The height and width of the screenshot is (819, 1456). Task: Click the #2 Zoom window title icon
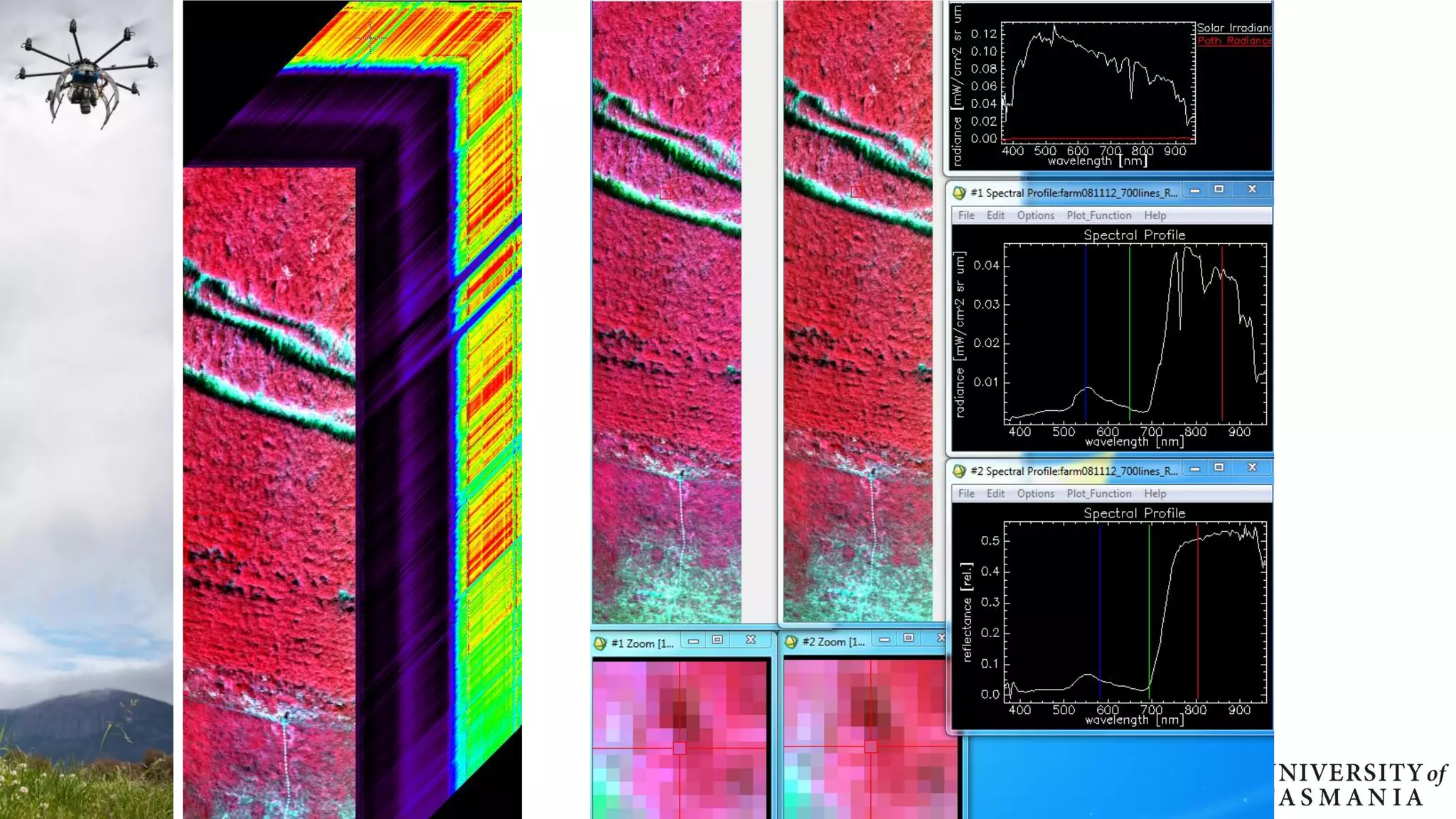pos(791,642)
